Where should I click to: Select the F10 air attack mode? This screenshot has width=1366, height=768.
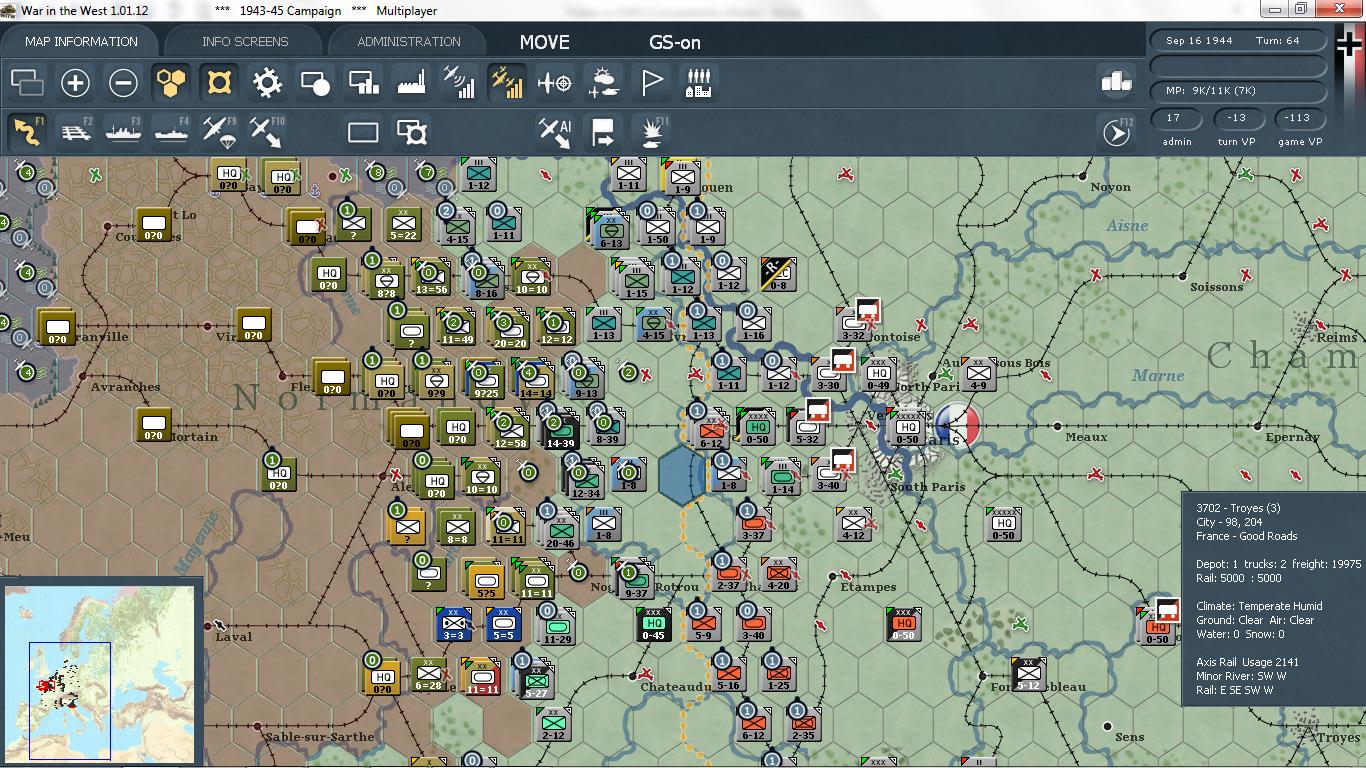pyautogui.click(x=267, y=131)
